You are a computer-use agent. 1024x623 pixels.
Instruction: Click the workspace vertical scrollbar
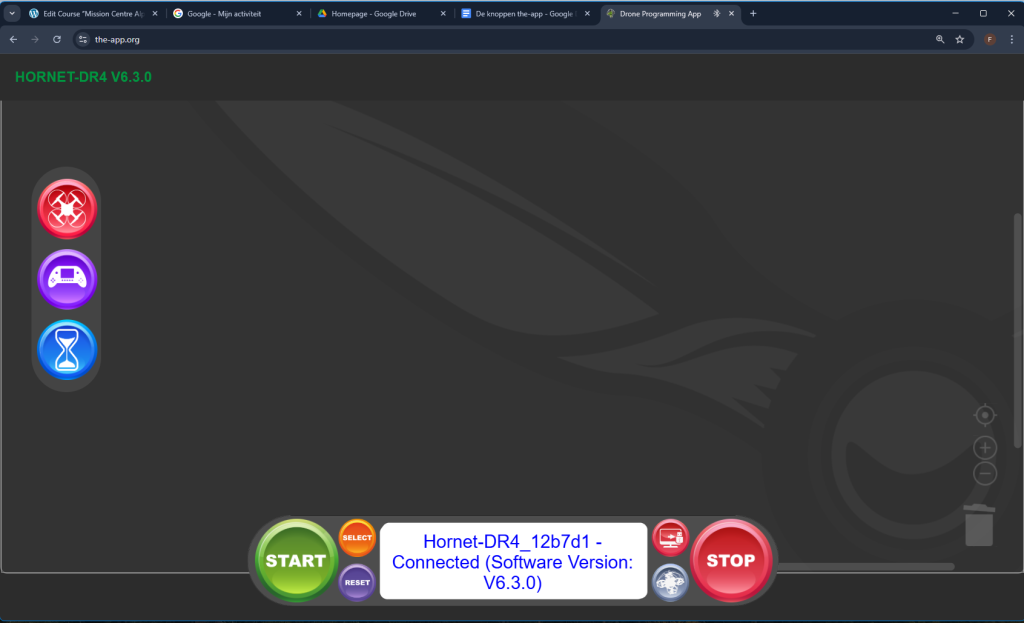coord(1018,330)
